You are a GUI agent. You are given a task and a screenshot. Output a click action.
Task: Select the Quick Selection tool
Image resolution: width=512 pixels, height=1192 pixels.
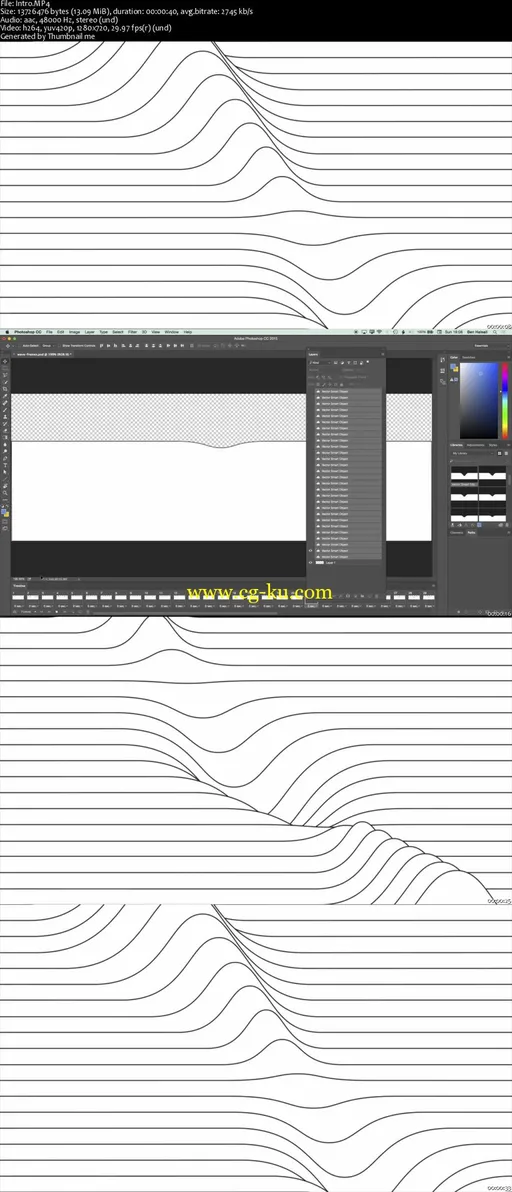click(x=5, y=382)
